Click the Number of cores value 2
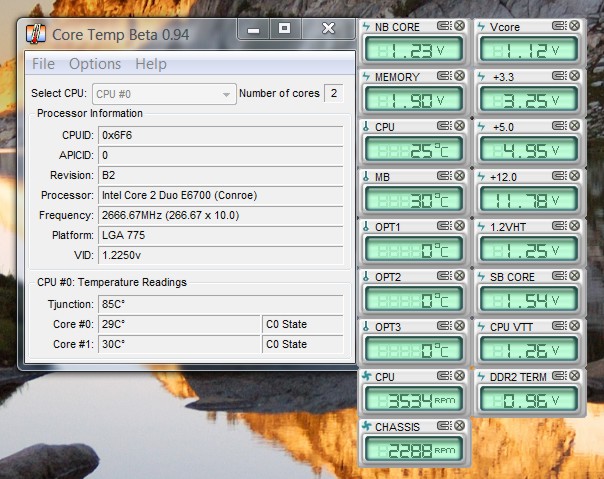 pyautogui.click(x=334, y=93)
